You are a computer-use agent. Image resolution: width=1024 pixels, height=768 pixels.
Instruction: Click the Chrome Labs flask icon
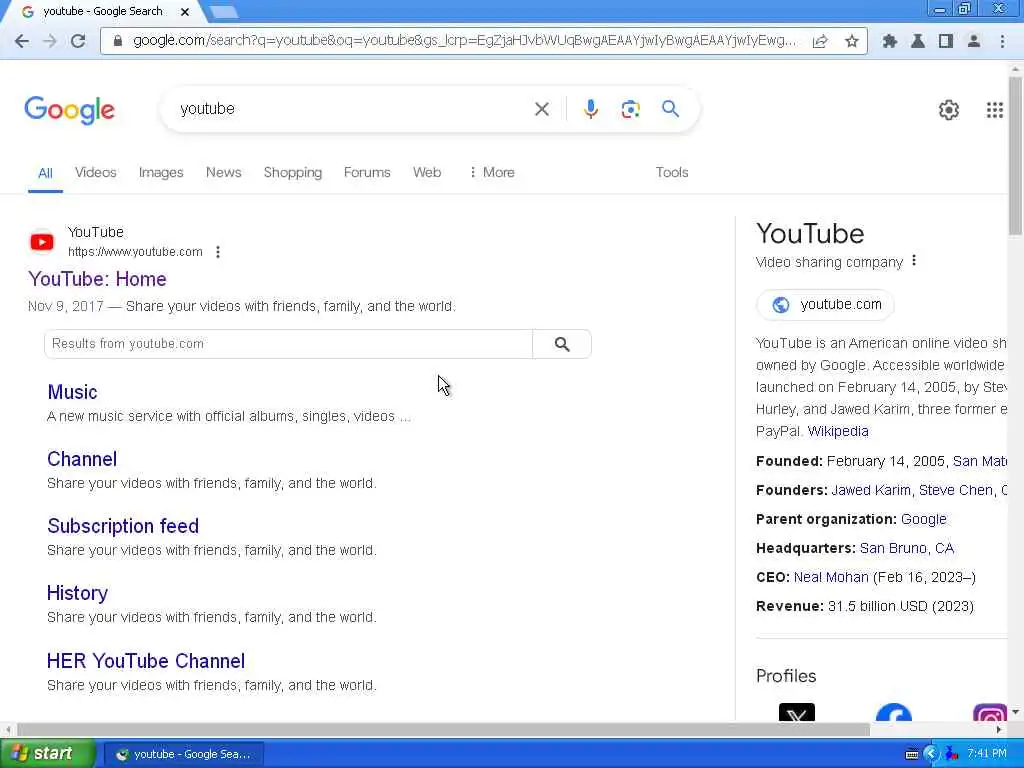pos(918,41)
